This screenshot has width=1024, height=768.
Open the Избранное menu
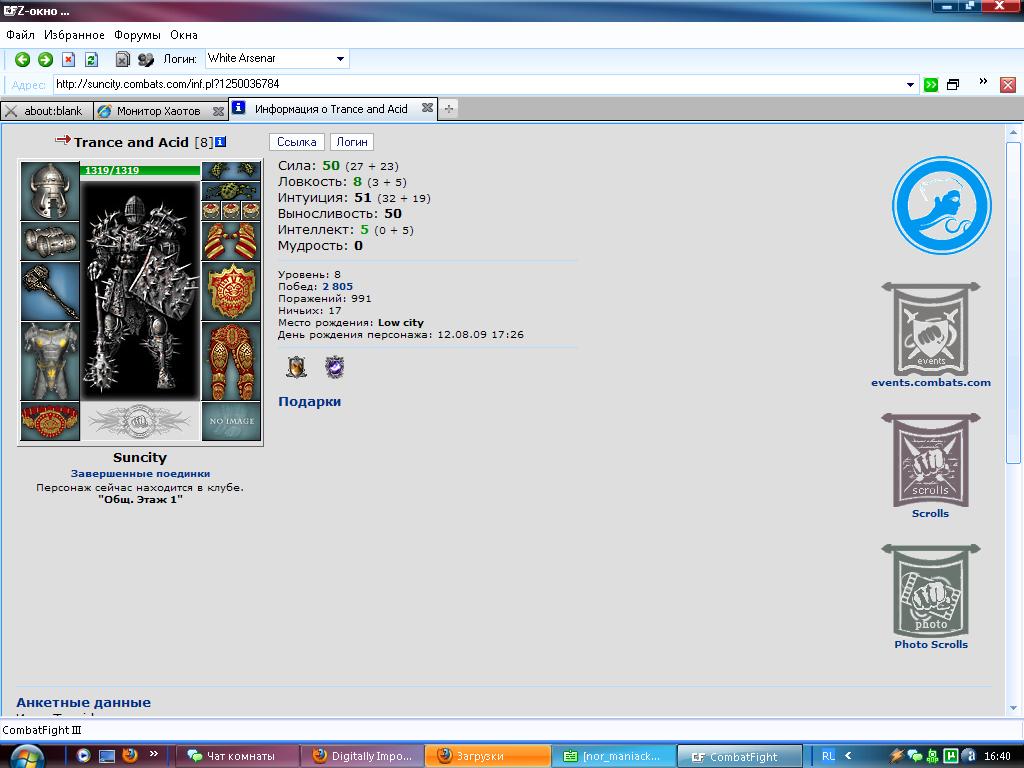coord(74,35)
